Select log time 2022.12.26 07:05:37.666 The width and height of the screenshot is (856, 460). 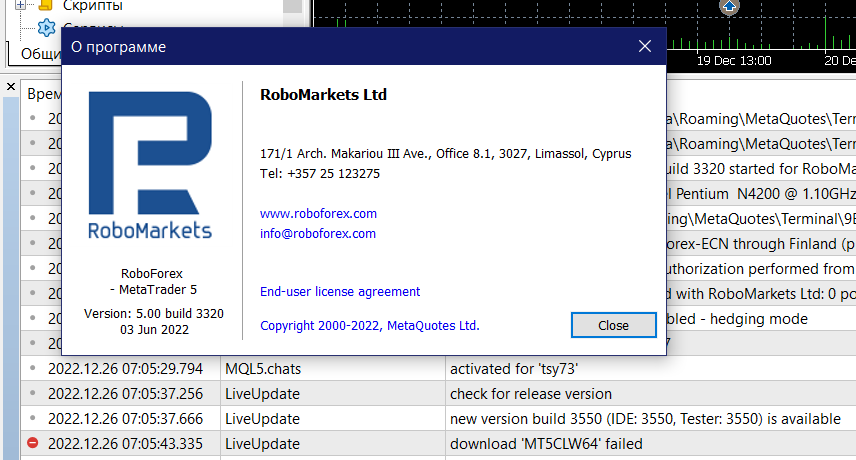126,419
